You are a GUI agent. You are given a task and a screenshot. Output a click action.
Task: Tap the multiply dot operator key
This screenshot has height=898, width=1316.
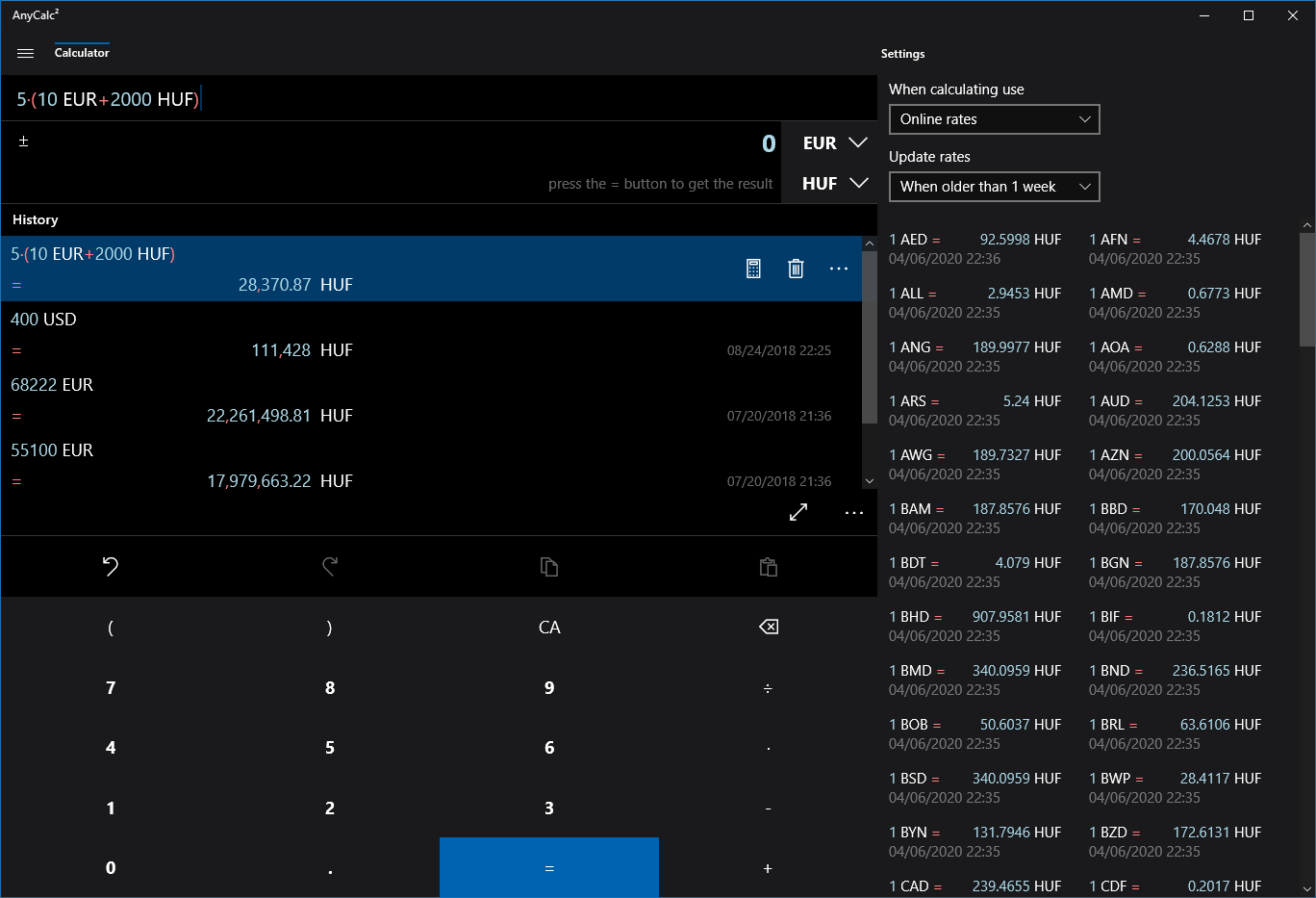click(x=769, y=748)
